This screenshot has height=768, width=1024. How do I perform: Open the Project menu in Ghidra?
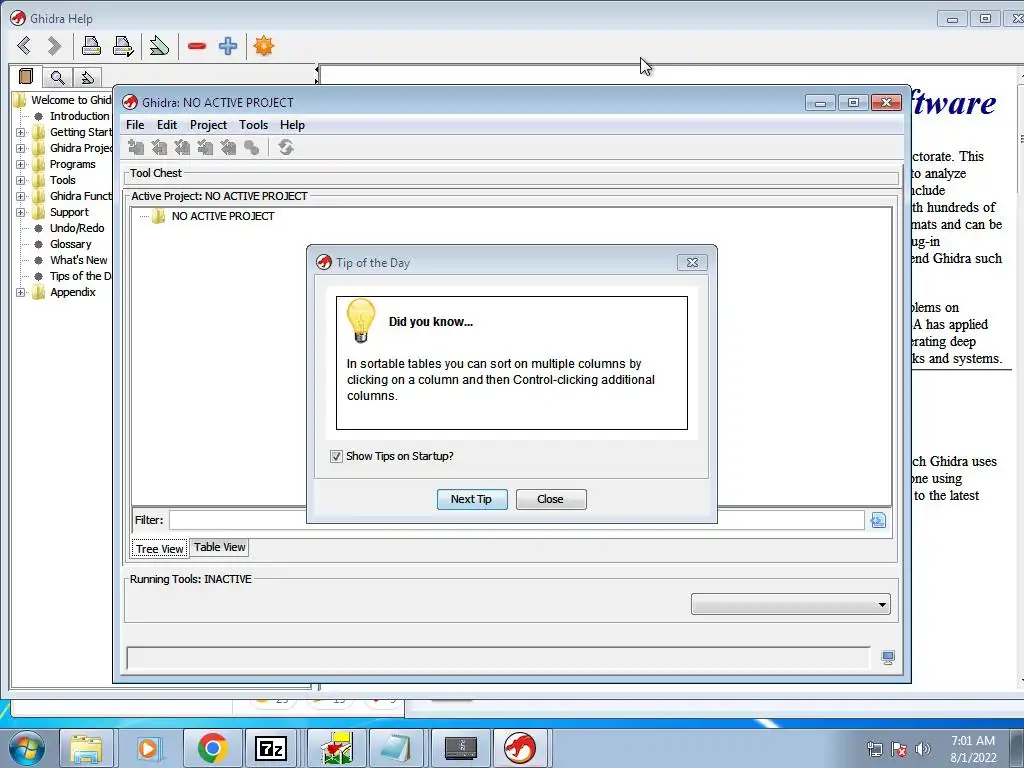(x=208, y=125)
